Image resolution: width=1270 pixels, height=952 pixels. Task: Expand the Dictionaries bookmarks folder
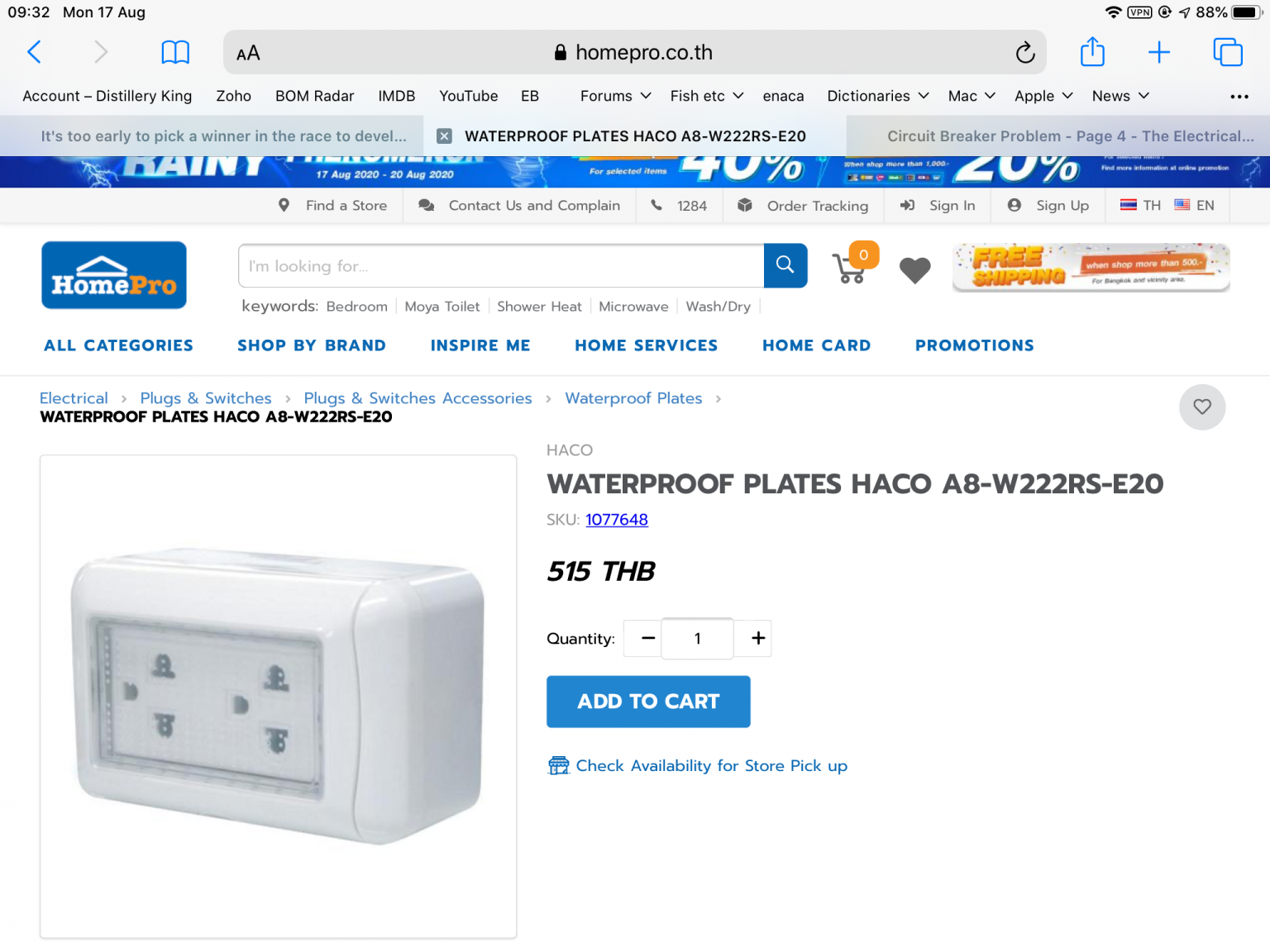(x=878, y=96)
